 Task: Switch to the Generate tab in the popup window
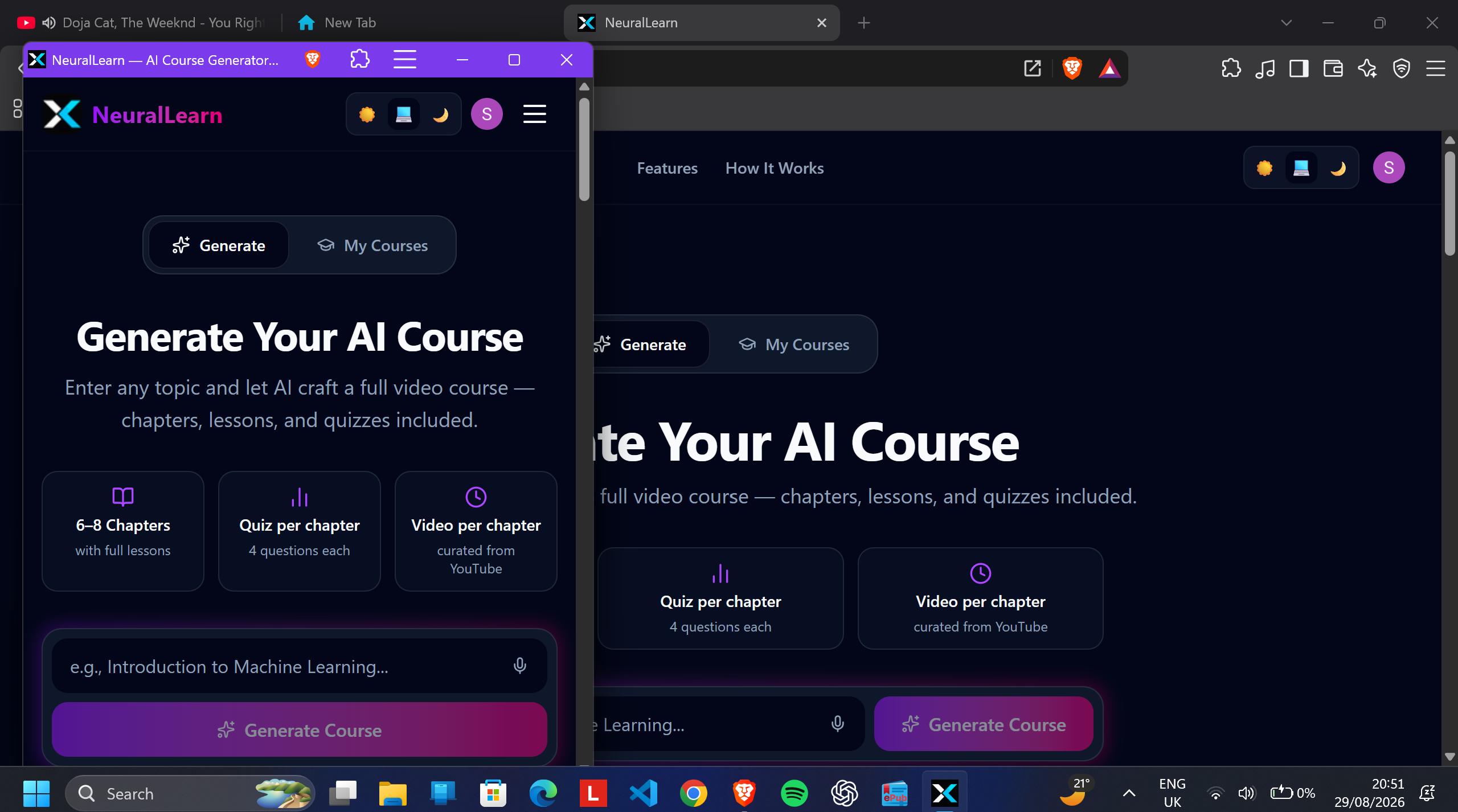pos(219,245)
